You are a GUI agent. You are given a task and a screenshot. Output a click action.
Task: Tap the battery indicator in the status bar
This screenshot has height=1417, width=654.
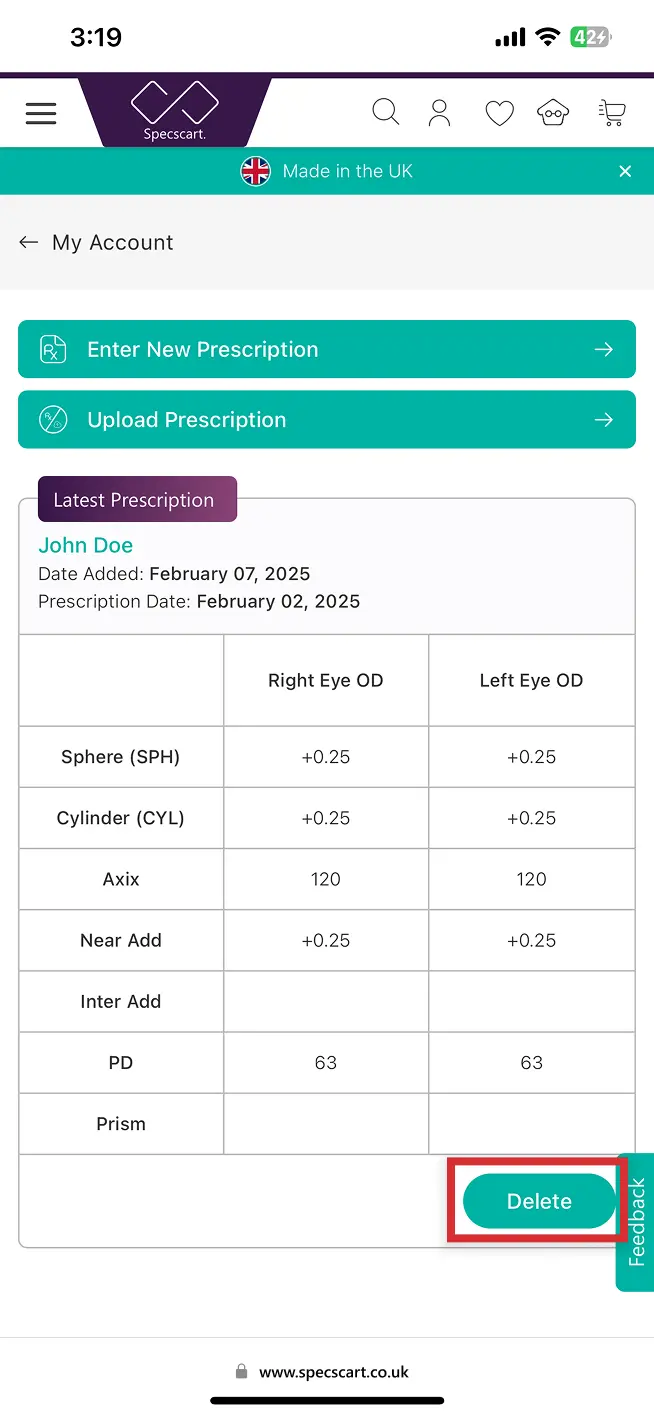point(591,36)
